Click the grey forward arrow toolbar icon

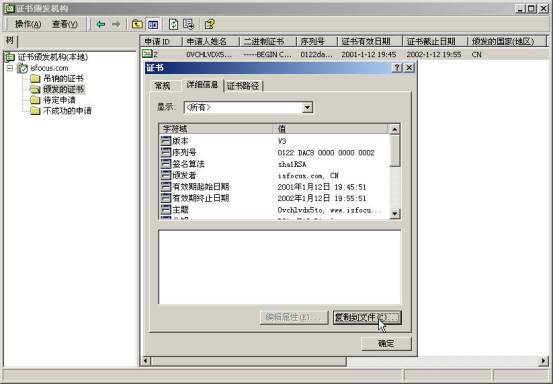point(116,24)
